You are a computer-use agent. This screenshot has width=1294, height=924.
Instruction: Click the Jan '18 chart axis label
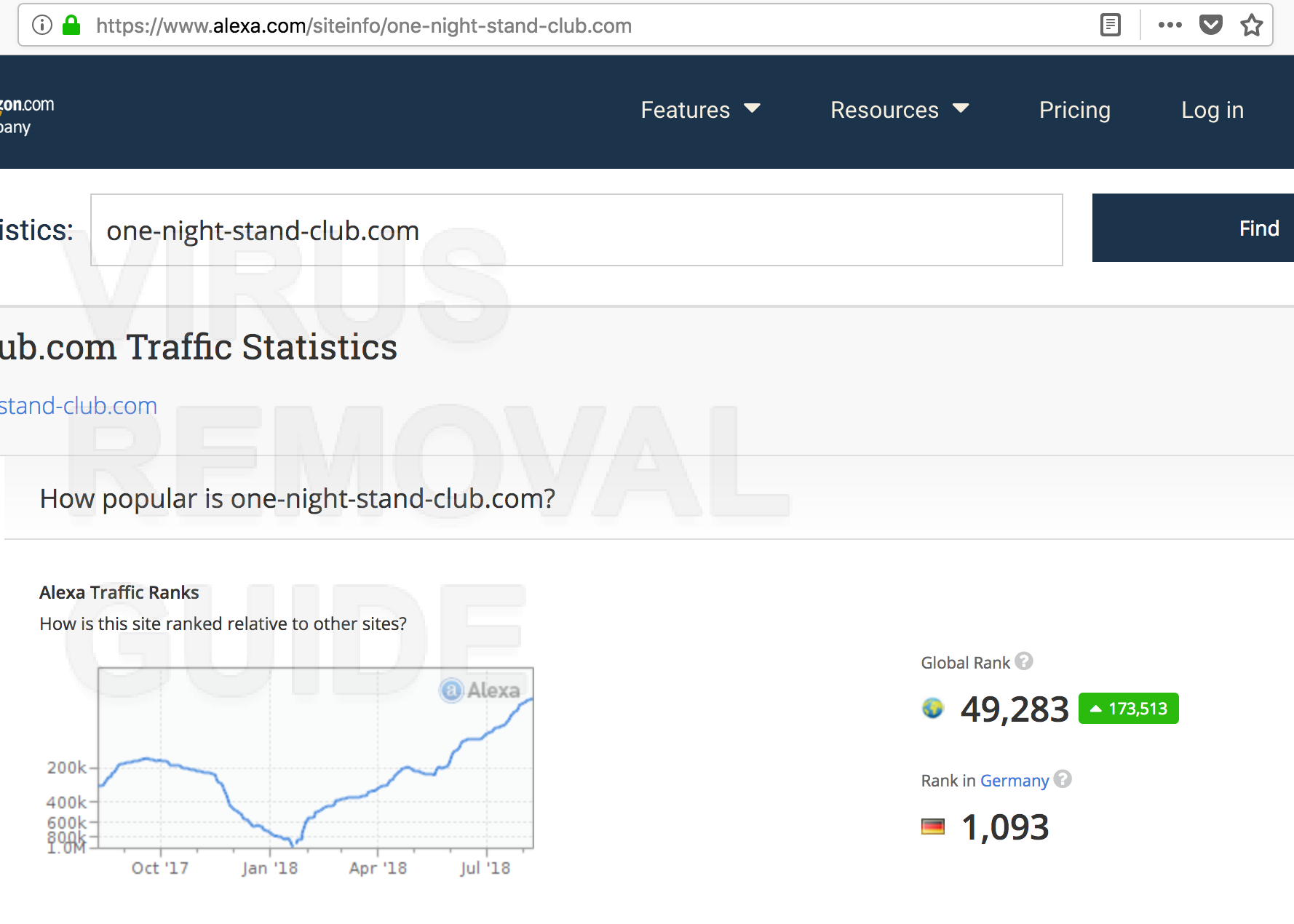(x=269, y=868)
